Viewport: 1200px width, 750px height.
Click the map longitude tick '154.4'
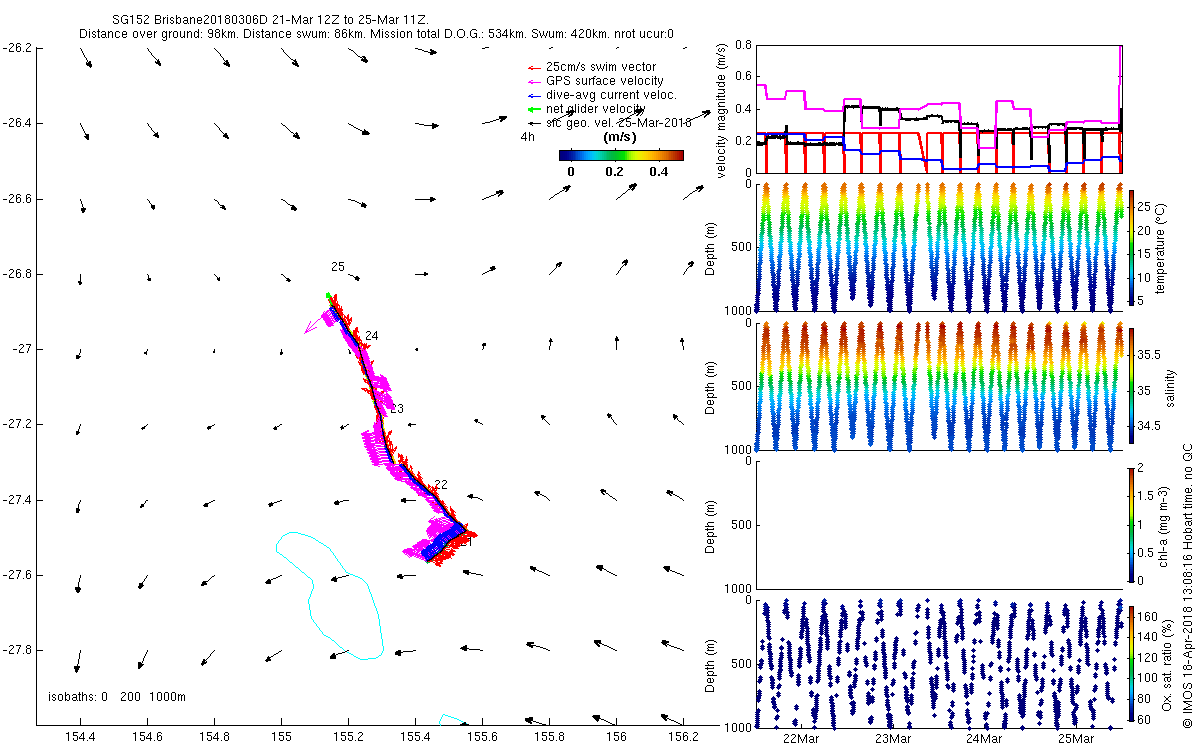pos(79,737)
